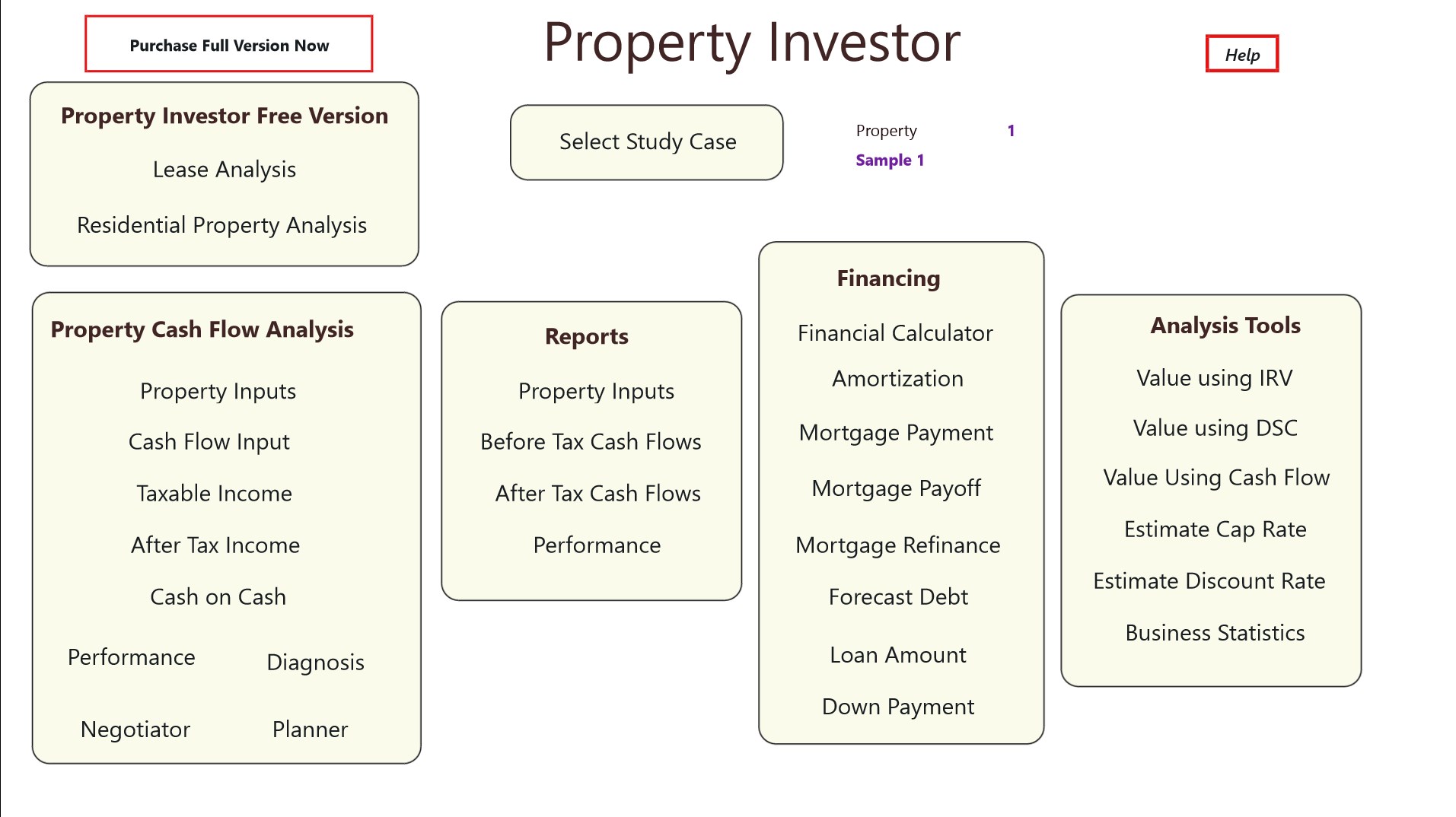Image resolution: width=1456 pixels, height=817 pixels.
Task: Open Lease Analysis
Action: point(224,170)
